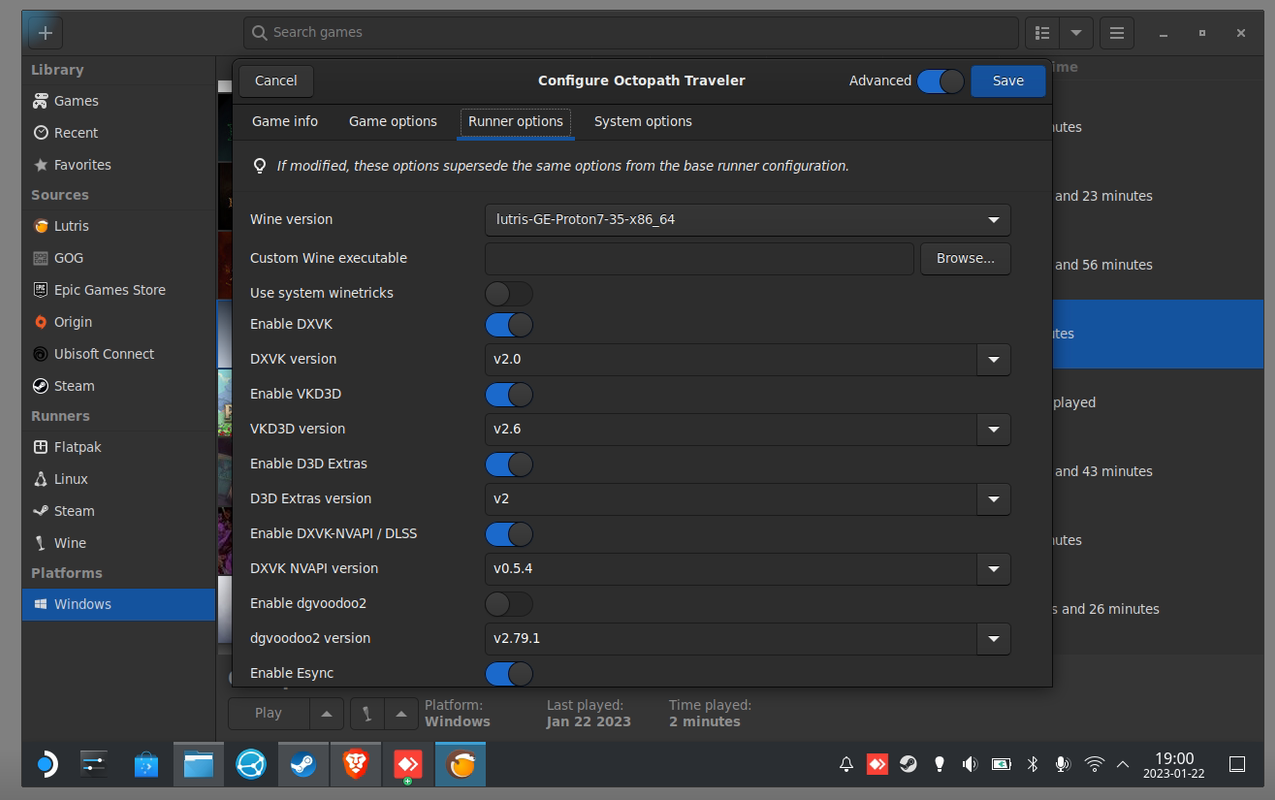Open the Discover store from taskbar

tap(147, 765)
